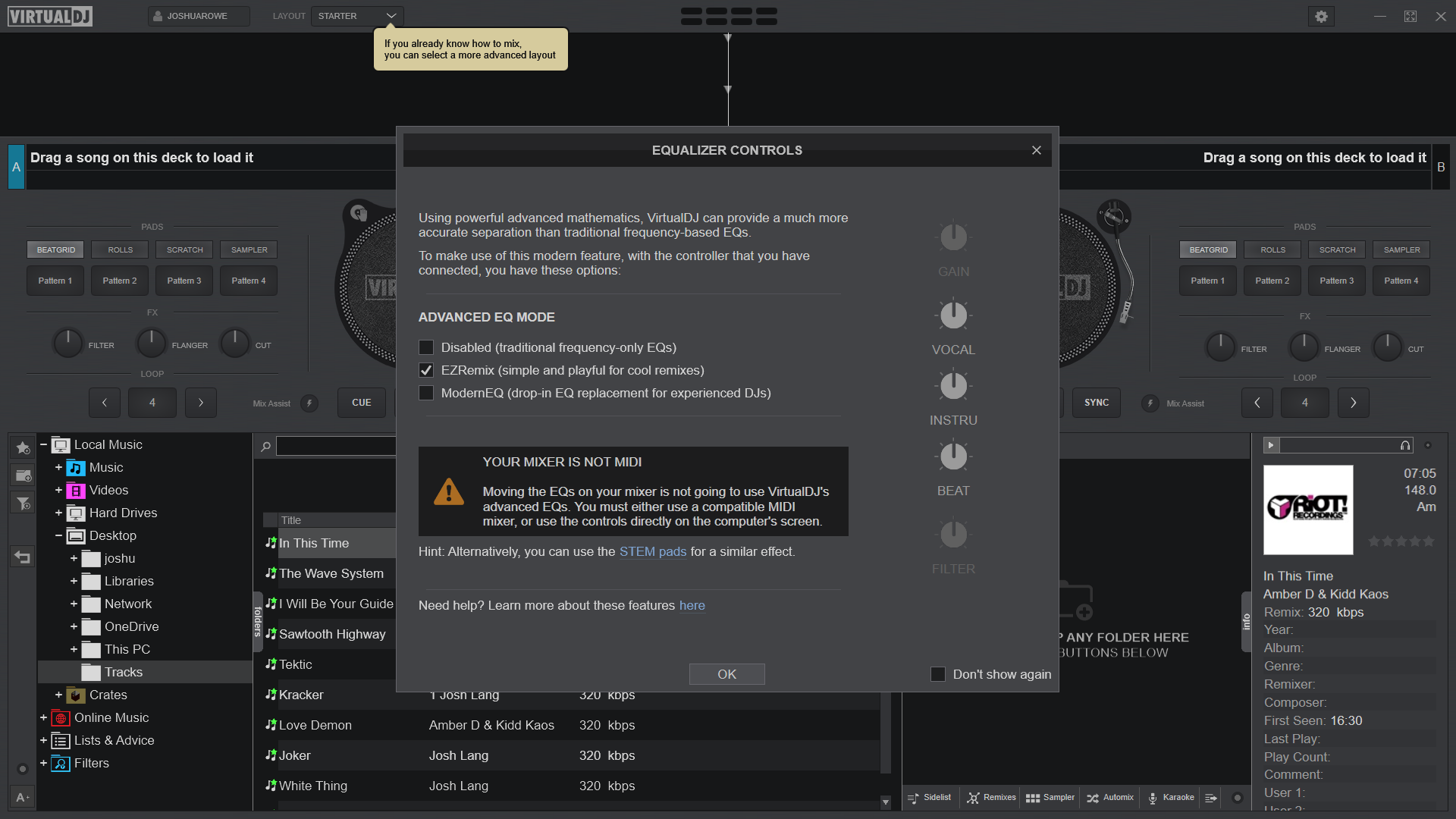Click the search magnifier icon
The height and width of the screenshot is (819, 1456).
(x=265, y=447)
